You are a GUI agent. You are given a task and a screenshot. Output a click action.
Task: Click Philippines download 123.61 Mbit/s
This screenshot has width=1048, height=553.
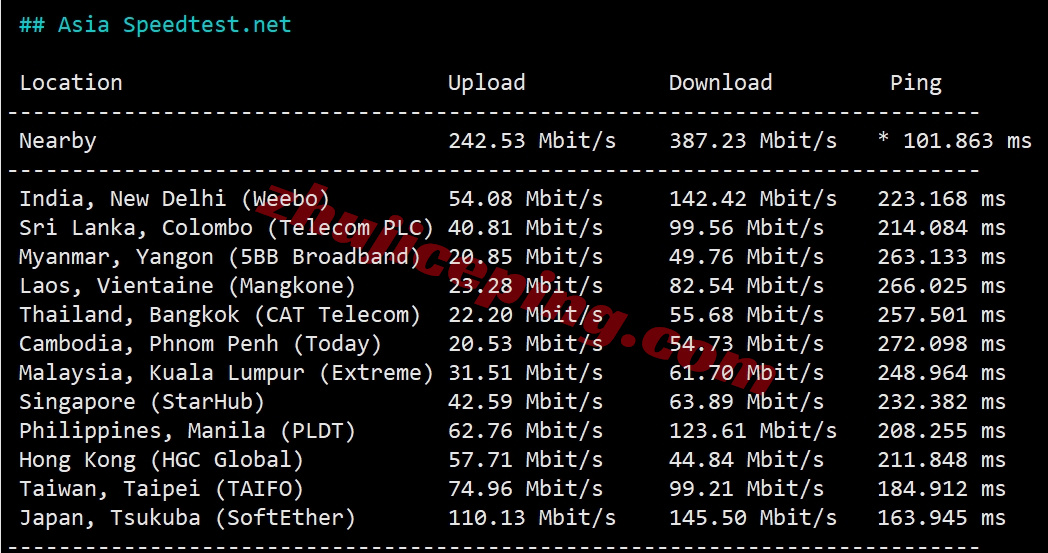pos(753,431)
